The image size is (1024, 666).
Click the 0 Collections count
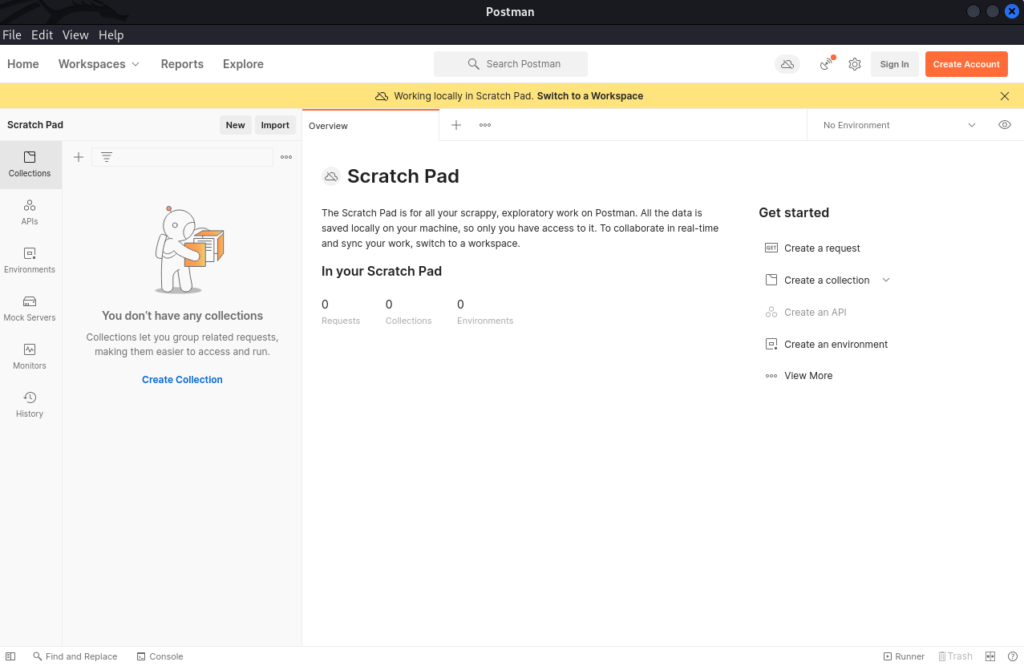(x=408, y=312)
